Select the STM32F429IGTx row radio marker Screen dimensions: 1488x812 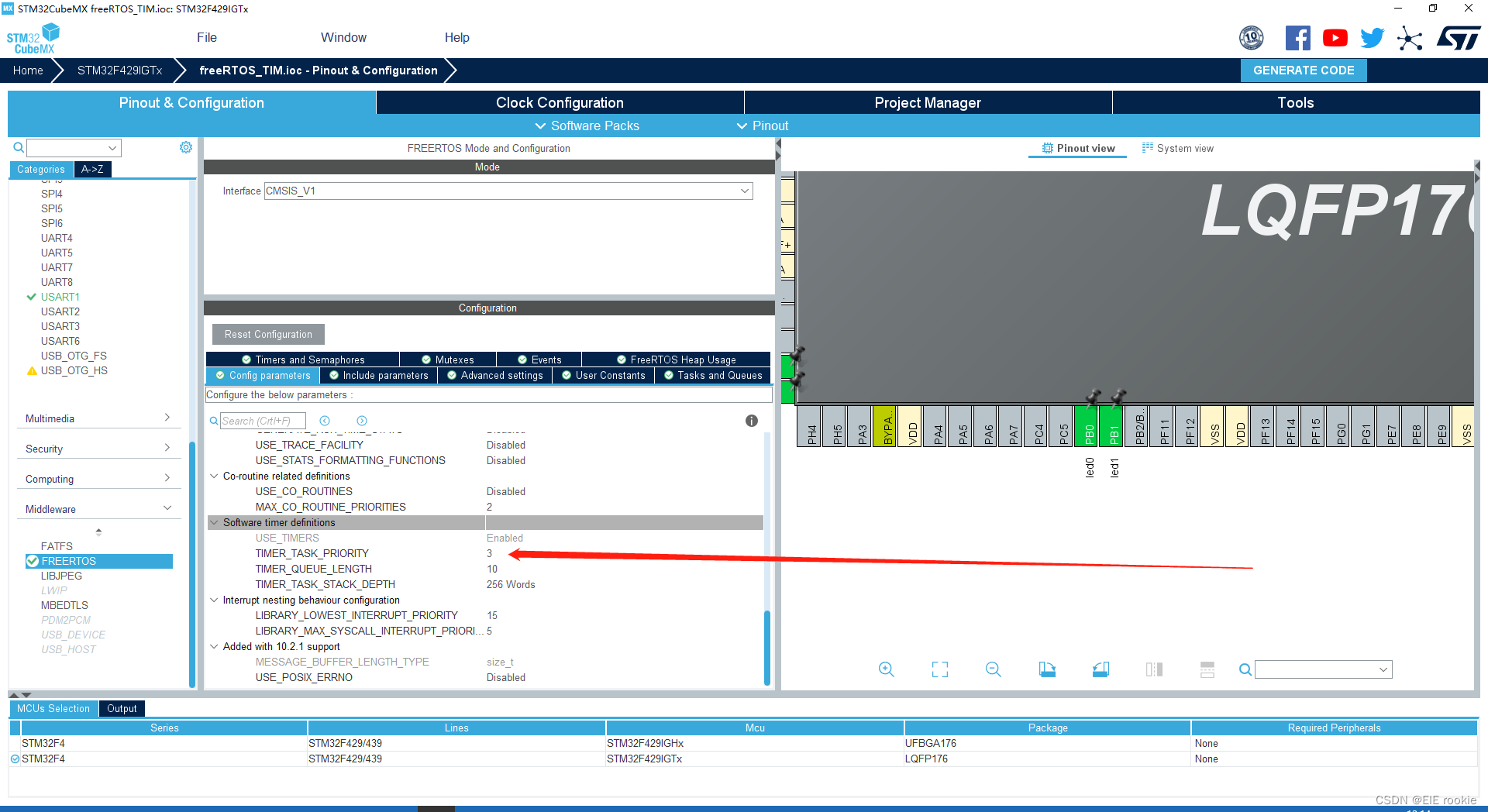click(15, 759)
